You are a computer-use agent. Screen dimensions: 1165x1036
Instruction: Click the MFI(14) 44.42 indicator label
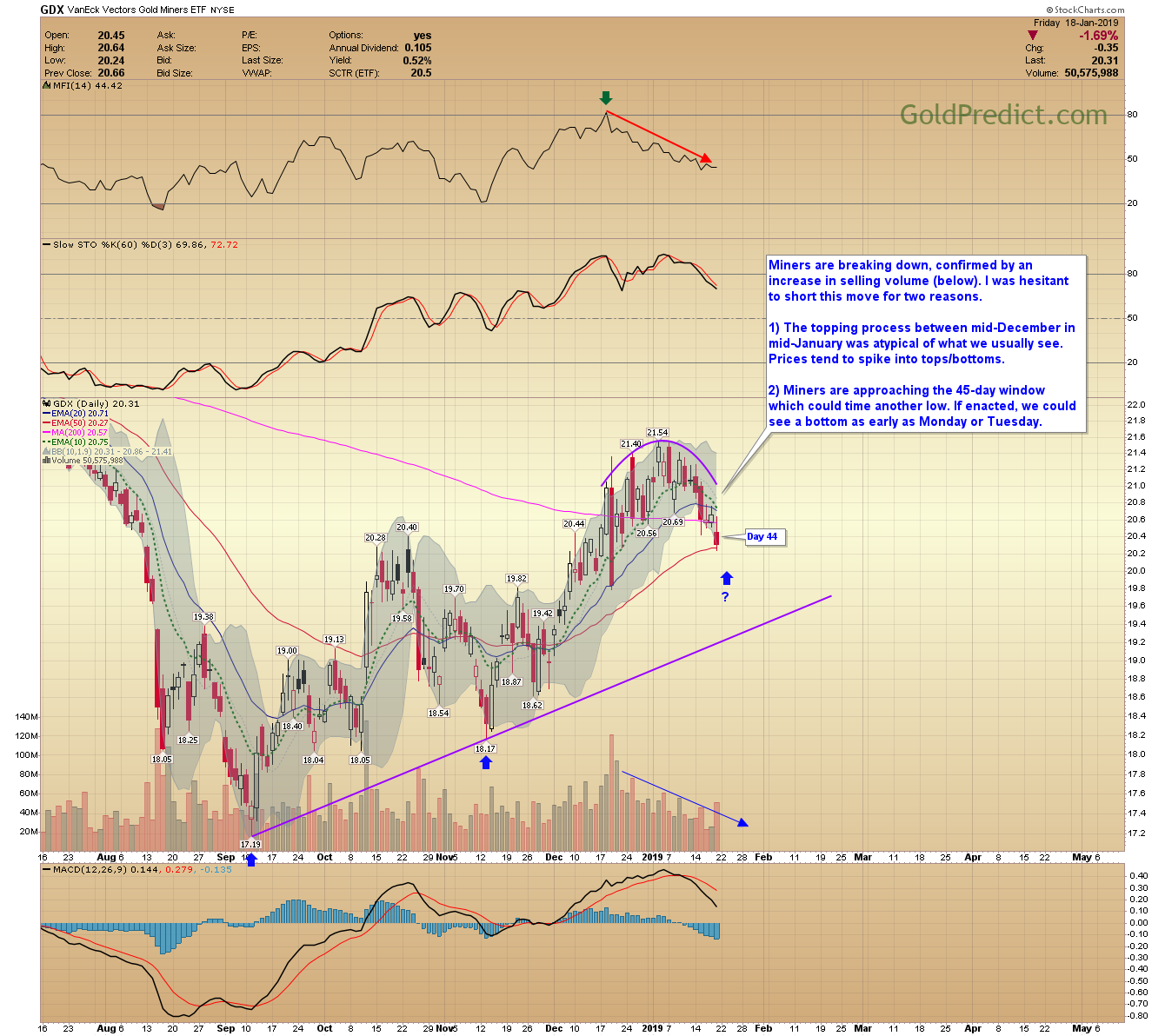88,86
